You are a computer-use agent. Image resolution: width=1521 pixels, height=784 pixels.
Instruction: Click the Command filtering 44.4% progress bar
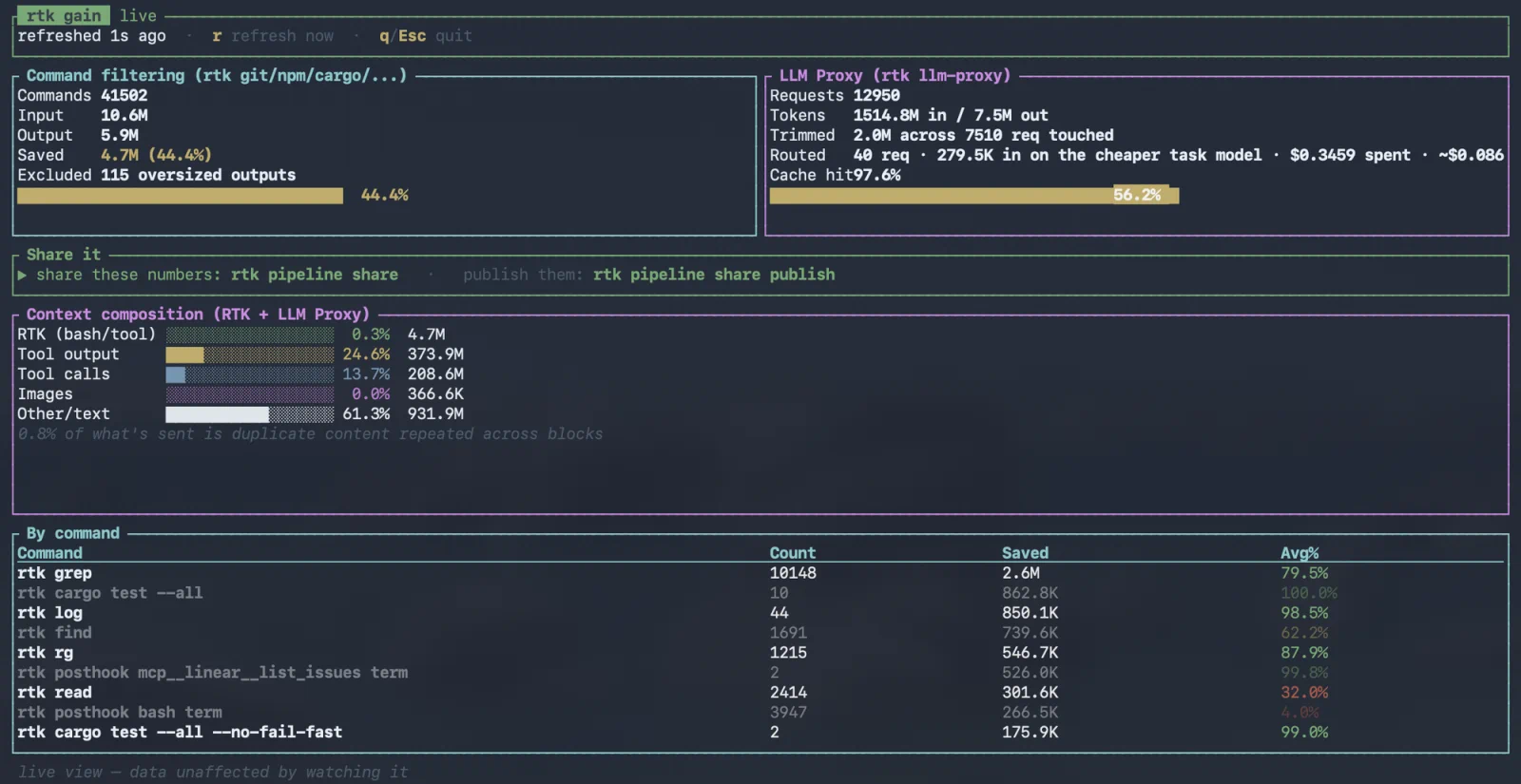pyautogui.click(x=180, y=195)
